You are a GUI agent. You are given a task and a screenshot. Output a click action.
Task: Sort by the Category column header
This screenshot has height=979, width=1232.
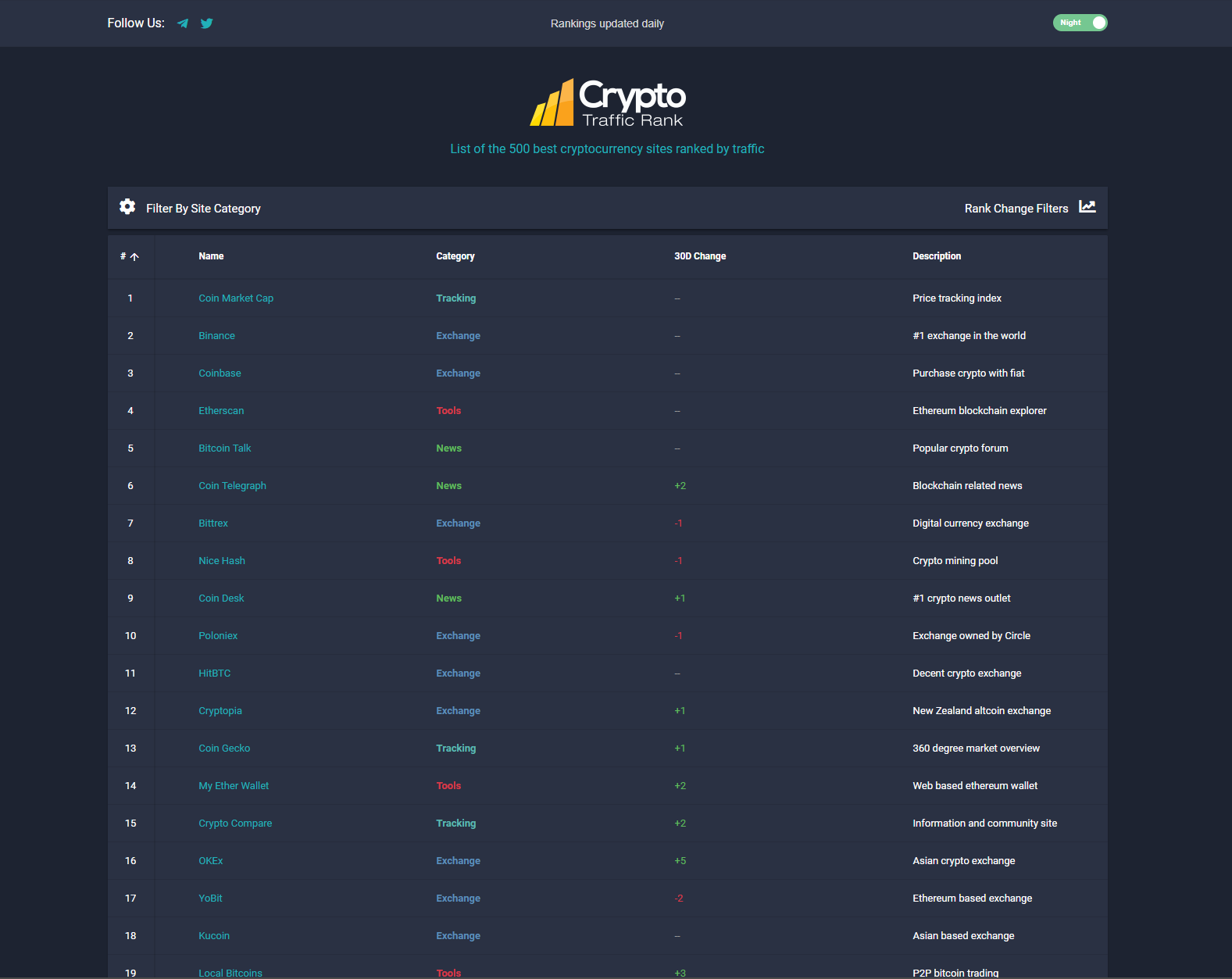[x=455, y=256]
